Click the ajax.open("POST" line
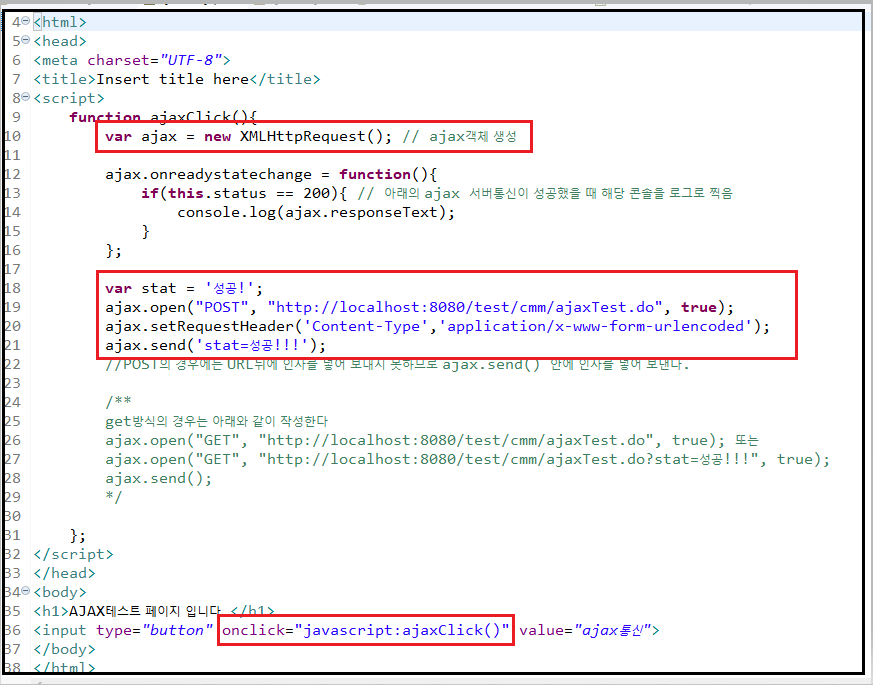 click(420, 307)
